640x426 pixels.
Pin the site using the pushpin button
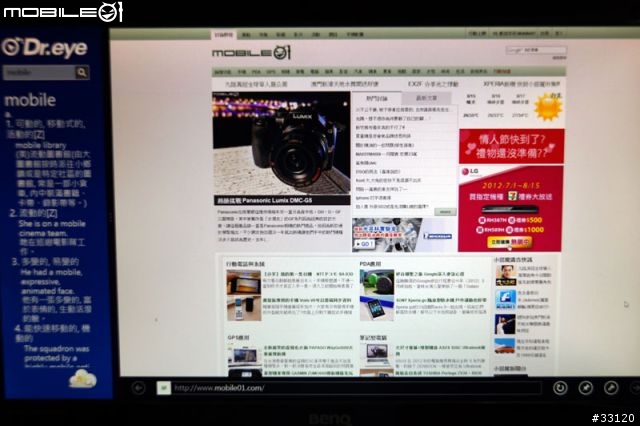[x=586, y=388]
